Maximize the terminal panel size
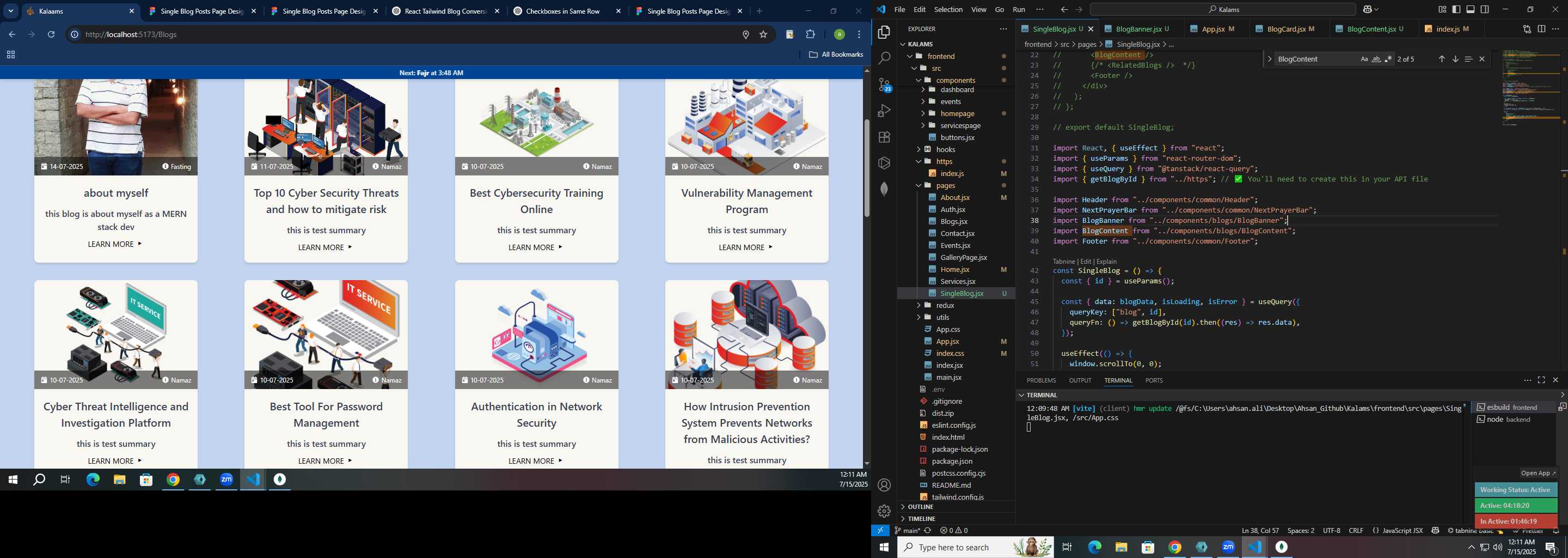This screenshot has width=1568, height=558. click(1541, 380)
